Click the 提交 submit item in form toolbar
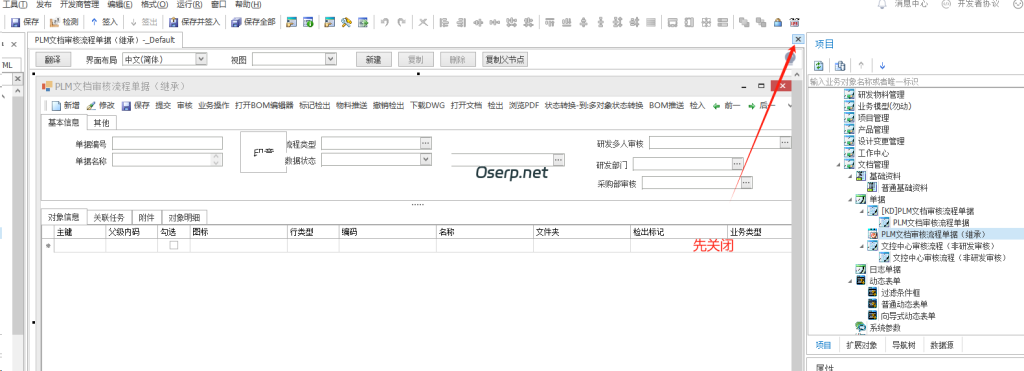Viewport: 1024px width, 371px height. tap(163, 105)
